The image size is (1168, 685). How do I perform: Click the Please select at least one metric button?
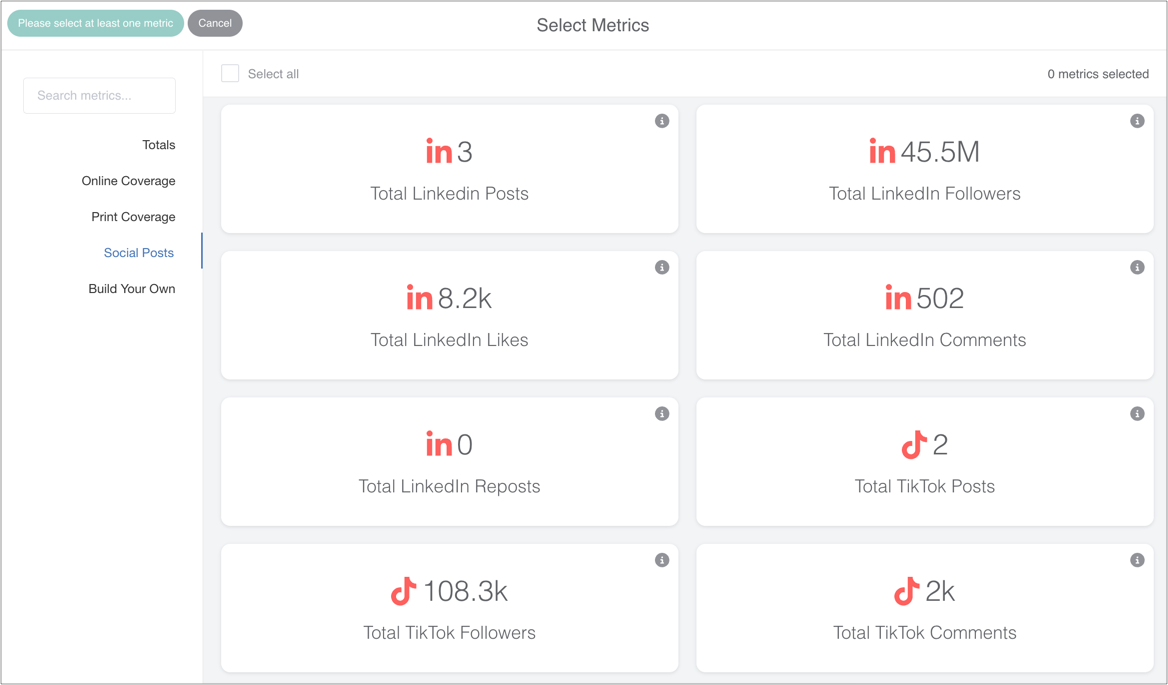pos(95,23)
